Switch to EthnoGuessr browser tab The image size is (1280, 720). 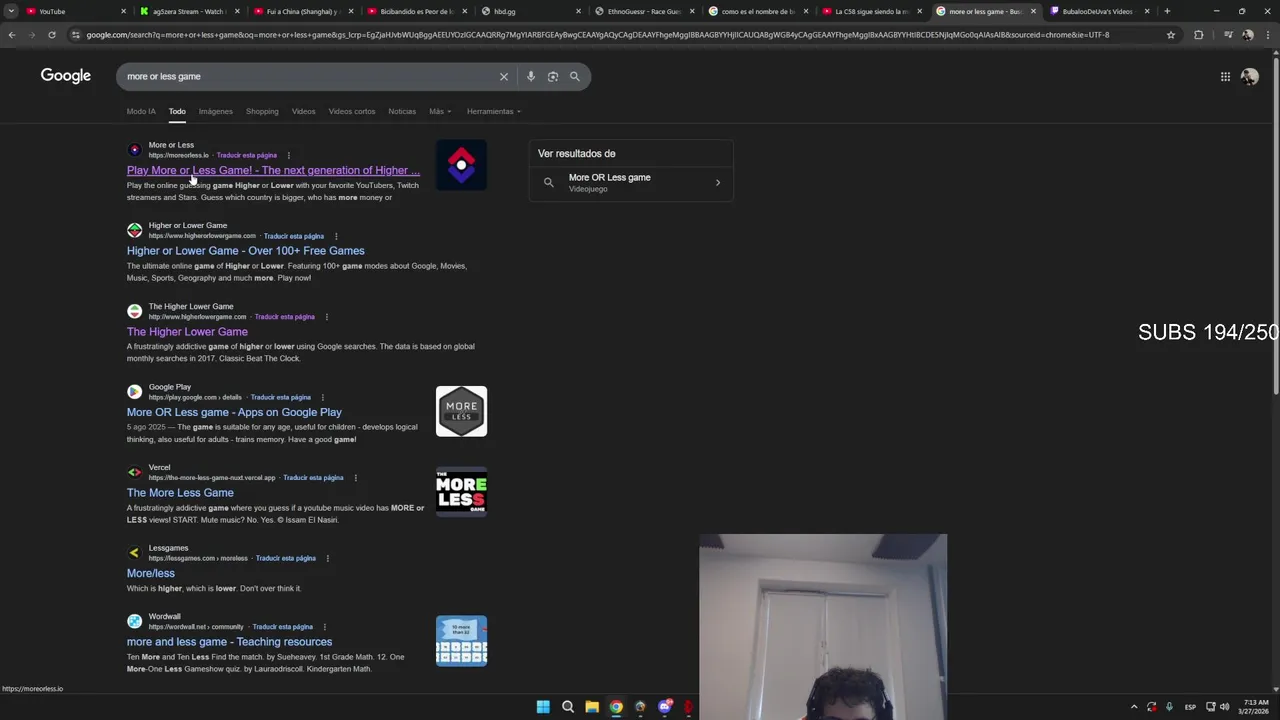[x=640, y=11]
